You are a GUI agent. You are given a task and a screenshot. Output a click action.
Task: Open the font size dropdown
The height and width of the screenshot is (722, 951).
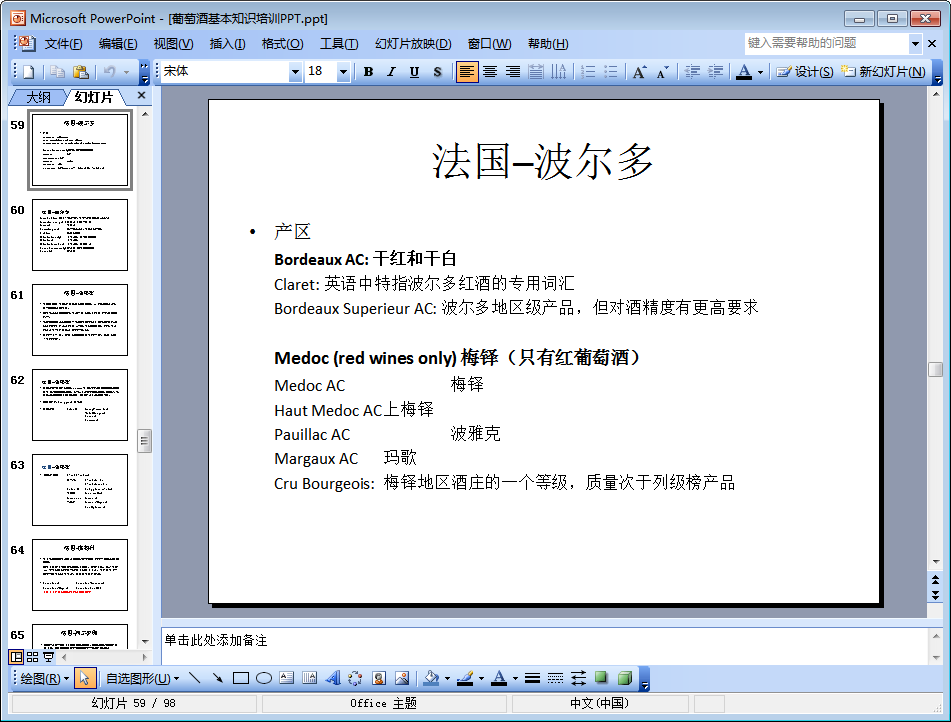344,71
